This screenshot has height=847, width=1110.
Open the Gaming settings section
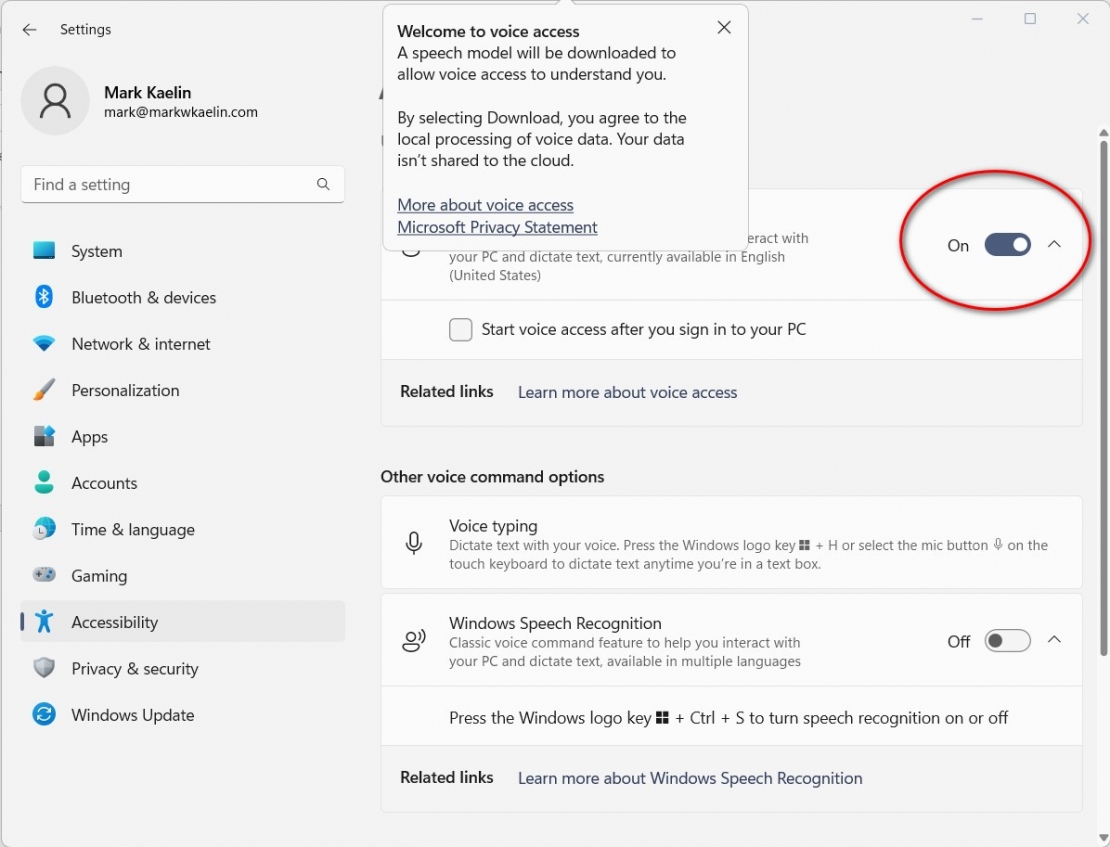(x=98, y=576)
